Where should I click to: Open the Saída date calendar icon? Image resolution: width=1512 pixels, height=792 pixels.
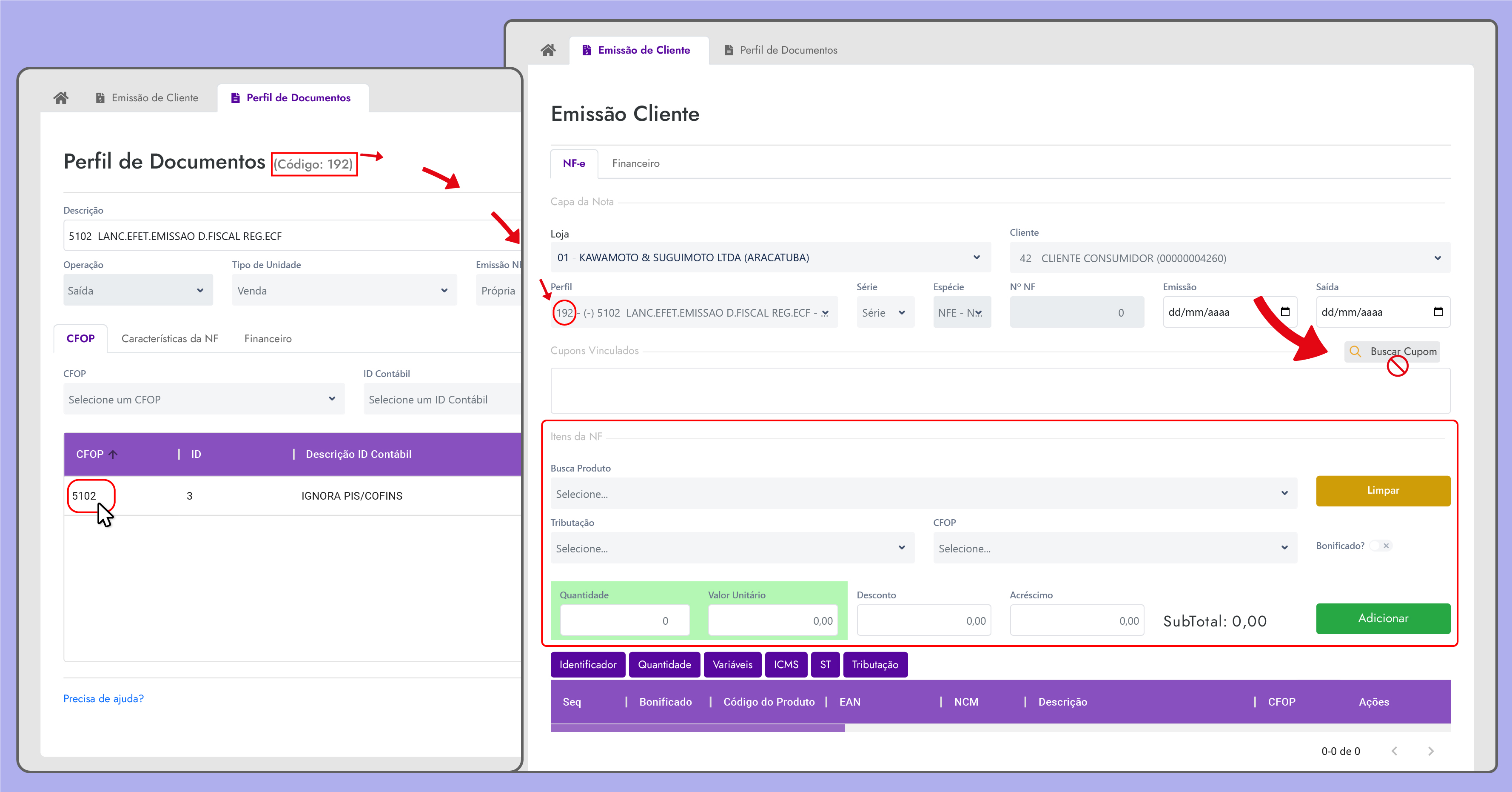tap(1438, 312)
